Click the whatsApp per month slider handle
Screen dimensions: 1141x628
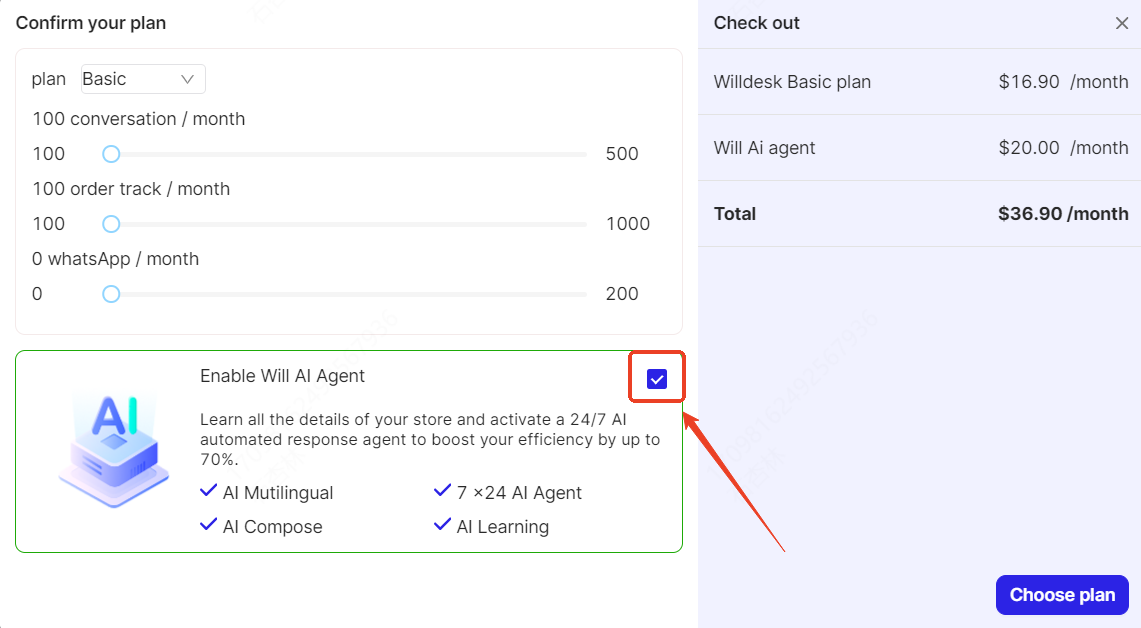click(111, 294)
